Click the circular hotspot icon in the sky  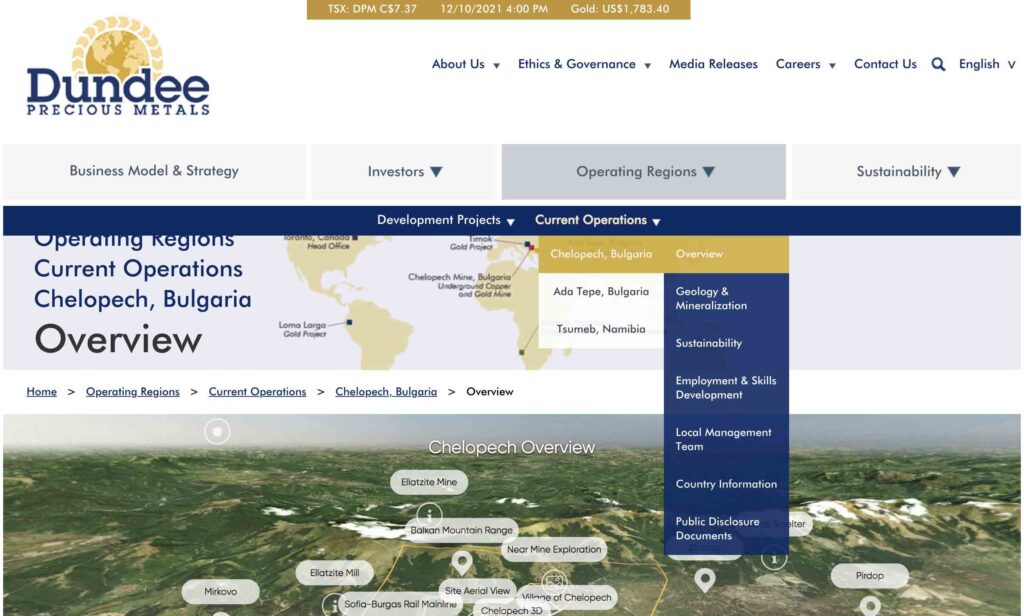217,432
